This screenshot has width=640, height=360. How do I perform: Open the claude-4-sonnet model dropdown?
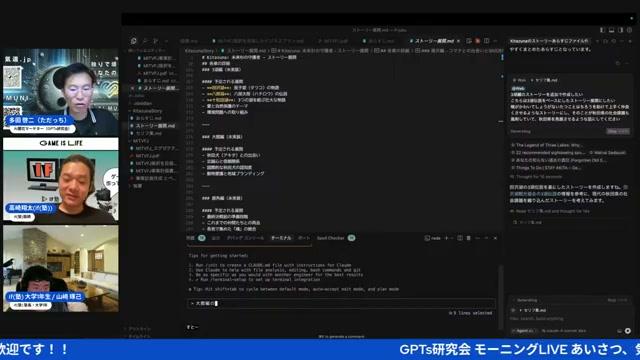tap(564, 331)
